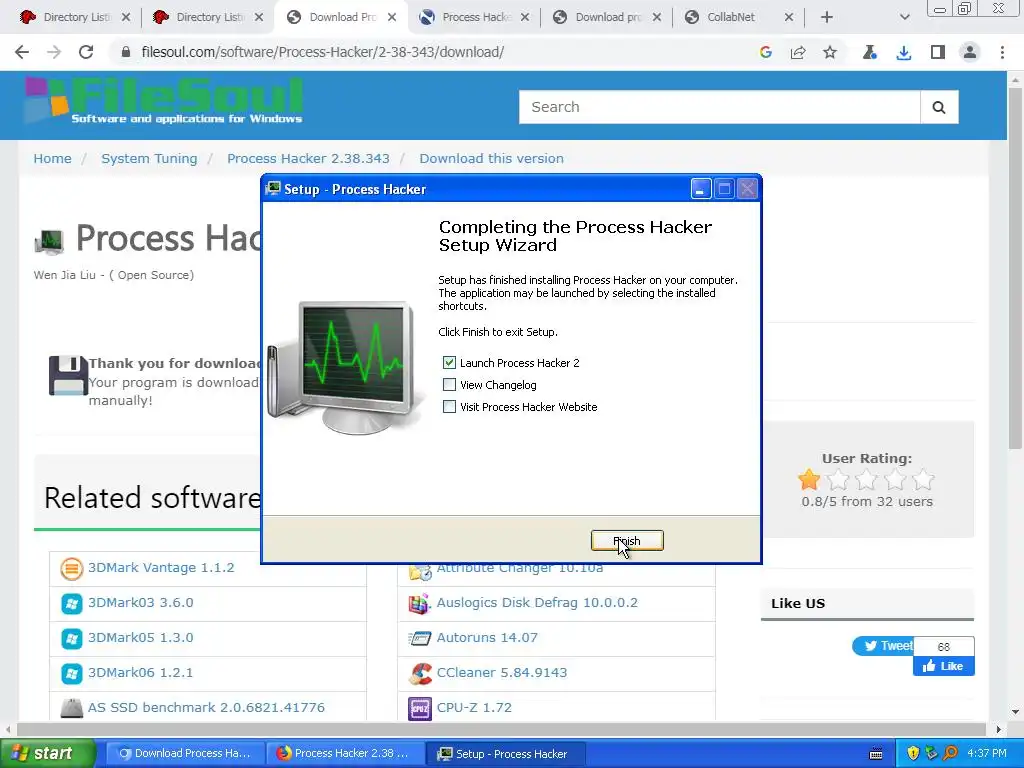Click the Google icon in address bar
This screenshot has width=1024, height=768.
click(x=766, y=52)
